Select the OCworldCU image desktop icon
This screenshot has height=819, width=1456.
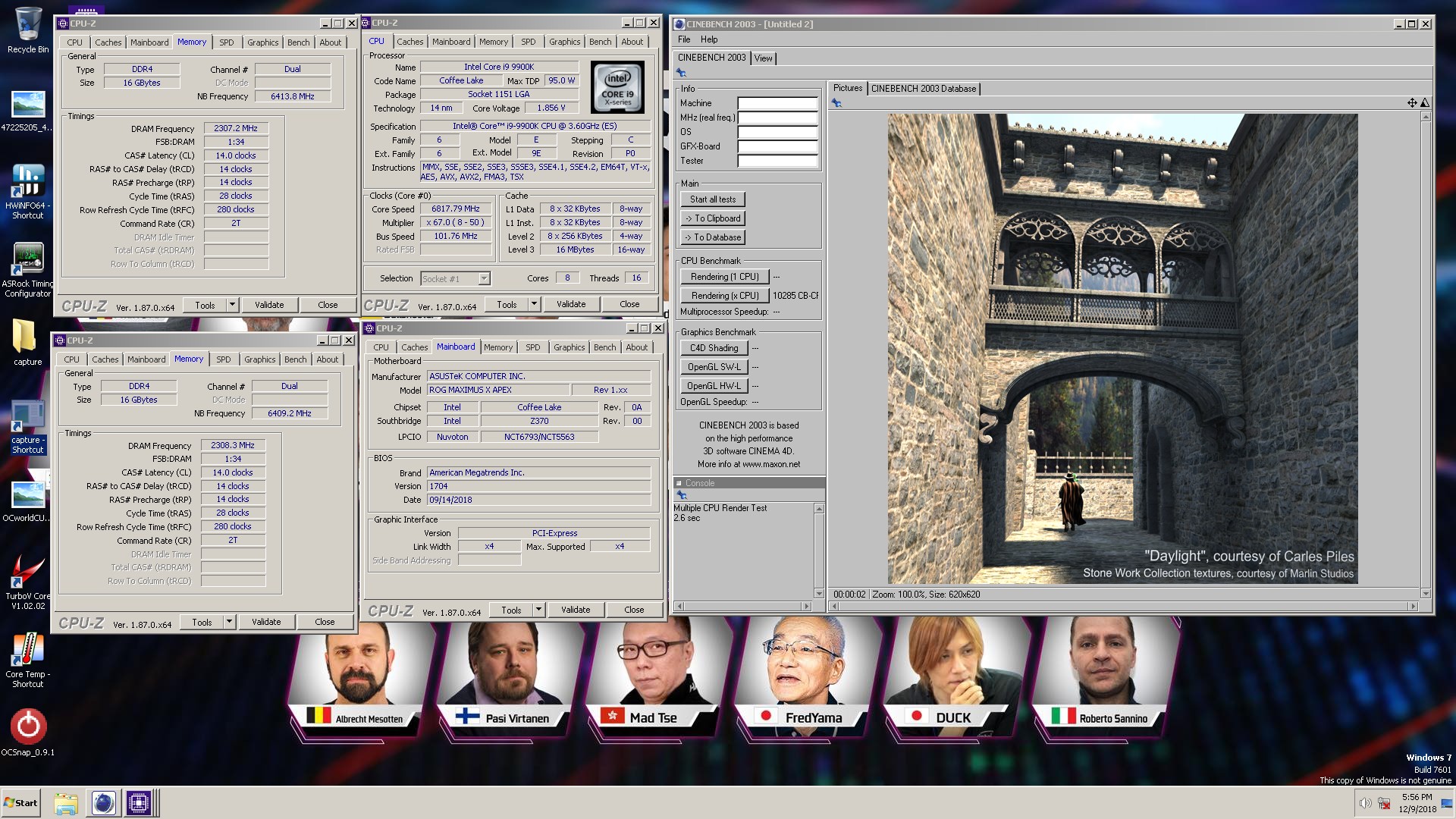tap(28, 501)
